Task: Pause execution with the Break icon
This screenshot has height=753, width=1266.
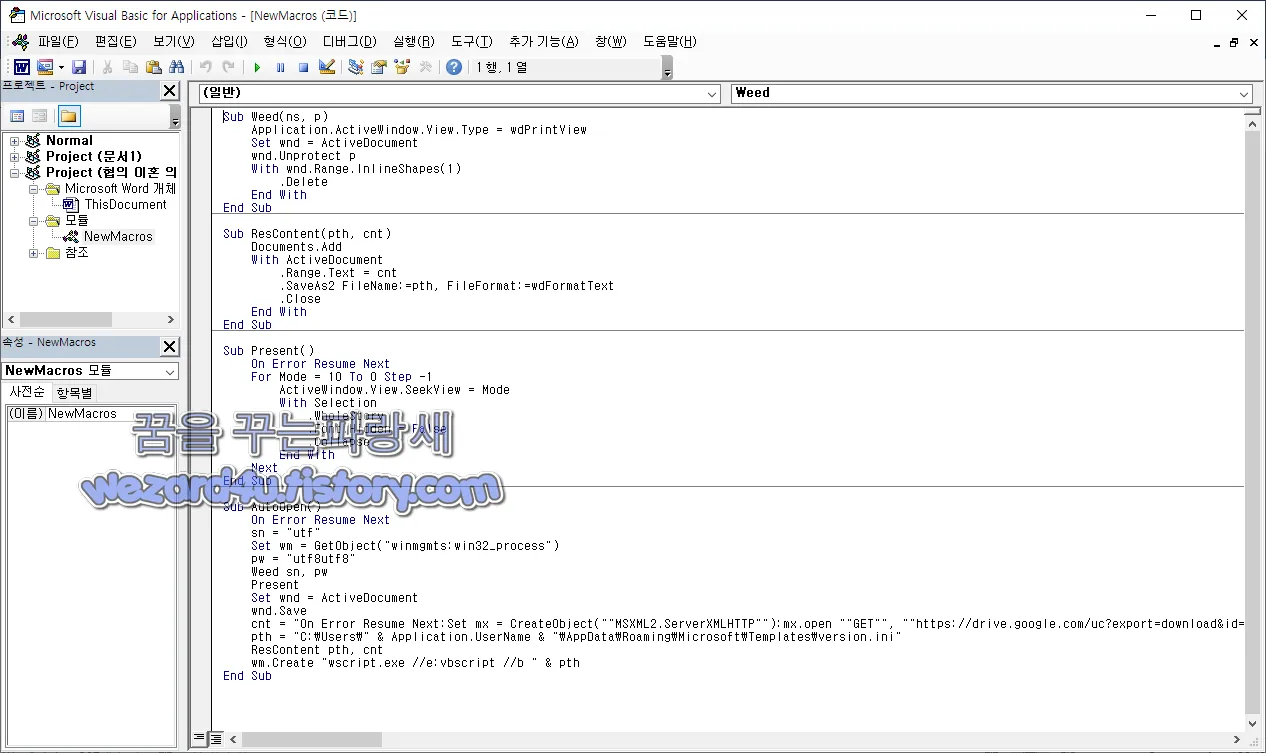Action: tap(280, 67)
